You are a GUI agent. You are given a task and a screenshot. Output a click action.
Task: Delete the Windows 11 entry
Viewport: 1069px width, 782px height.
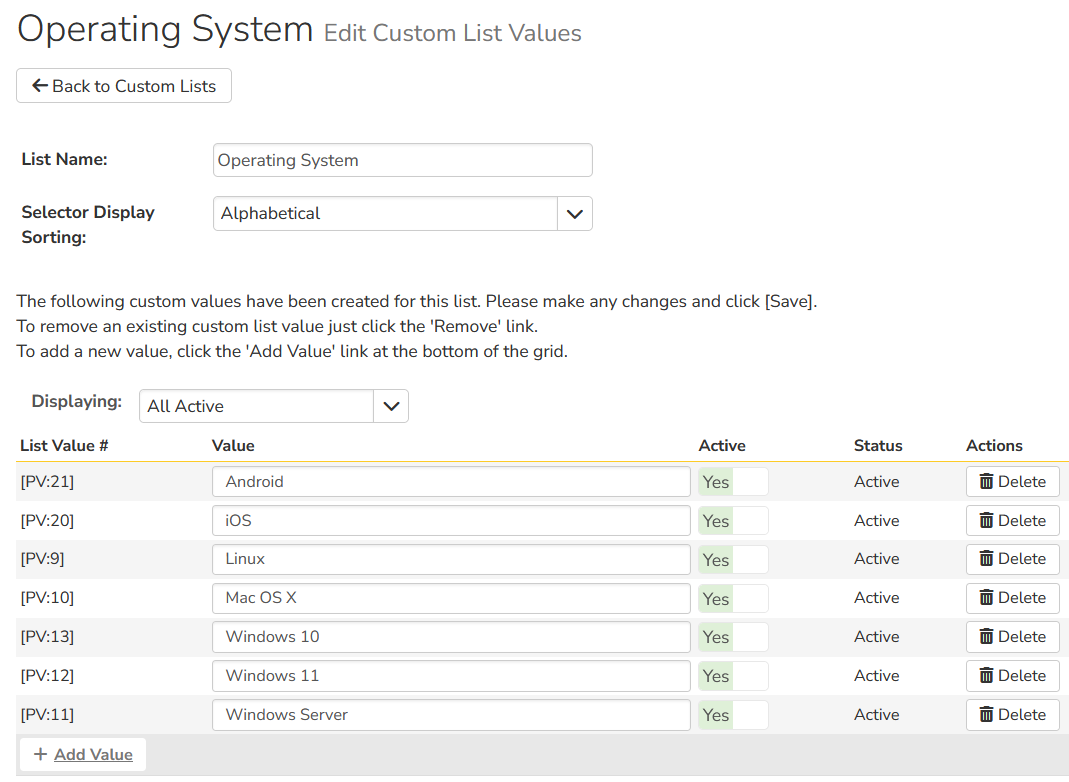pos(1012,676)
